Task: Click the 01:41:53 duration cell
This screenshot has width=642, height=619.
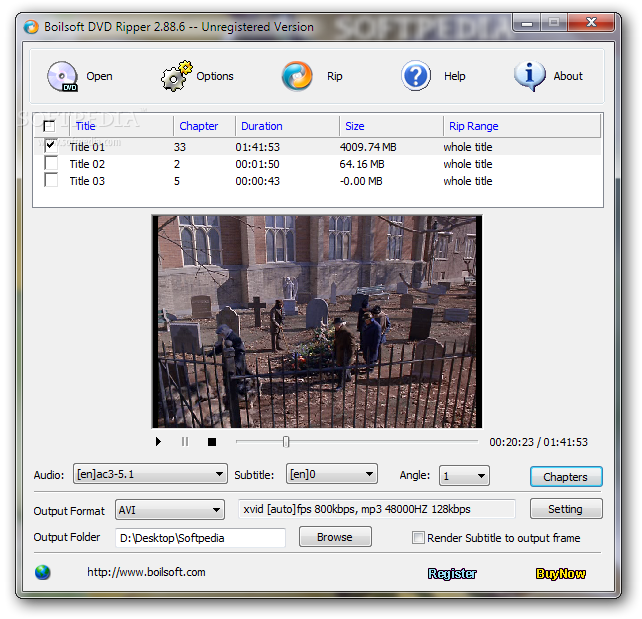Action: pyautogui.click(x=258, y=147)
